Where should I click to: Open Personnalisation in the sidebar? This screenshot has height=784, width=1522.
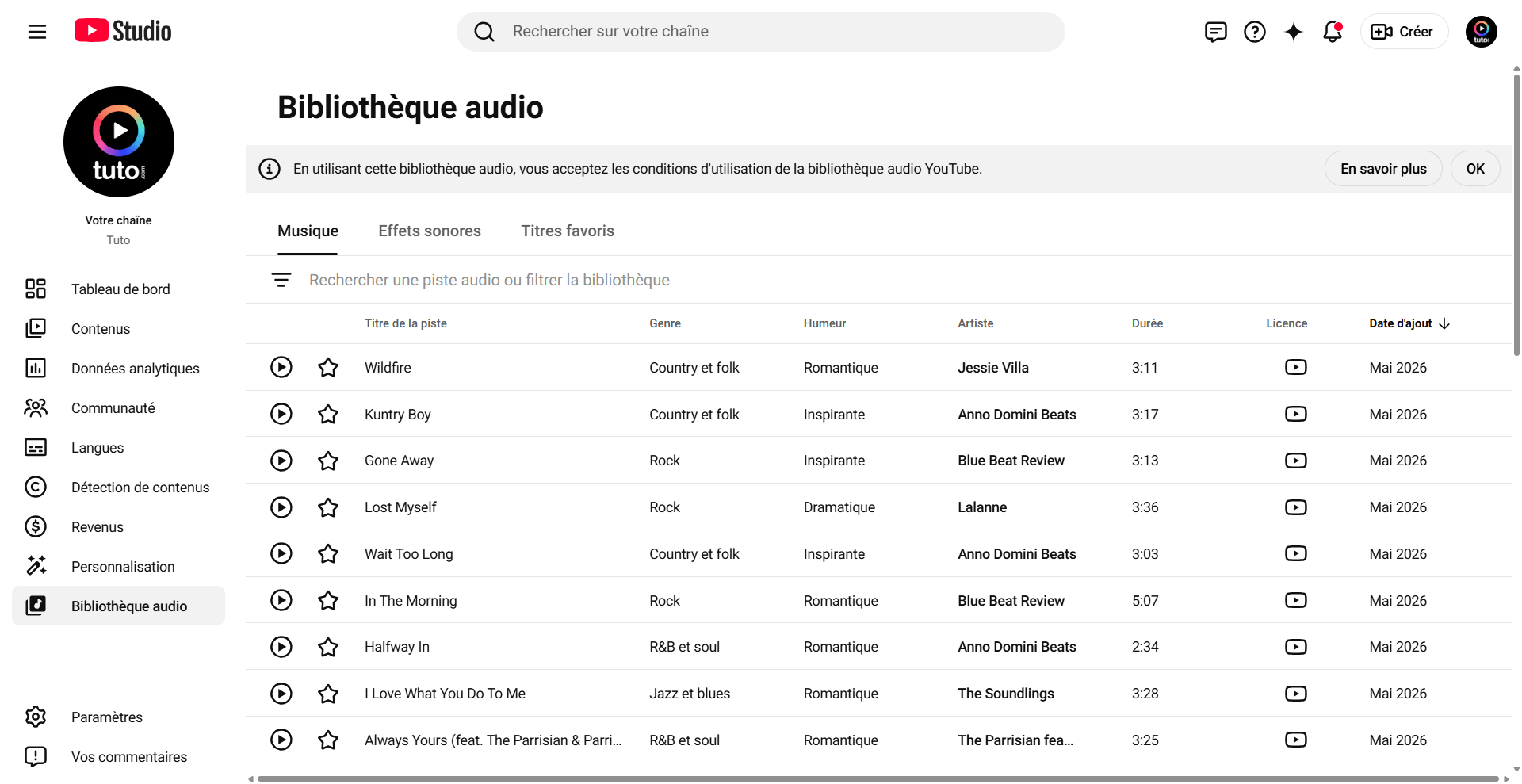pos(118,566)
